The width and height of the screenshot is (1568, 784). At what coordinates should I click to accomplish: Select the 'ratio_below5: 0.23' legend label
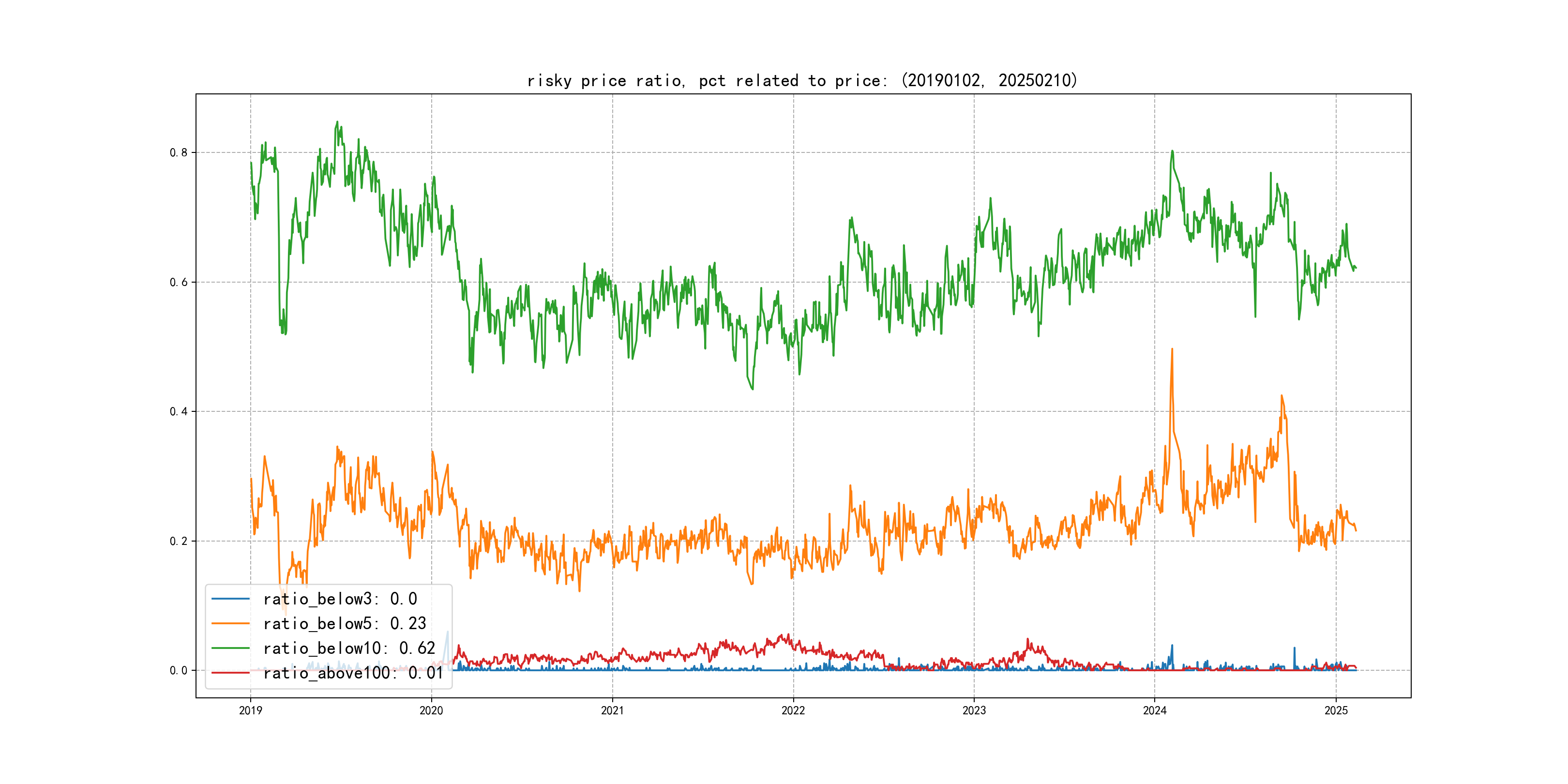pyautogui.click(x=345, y=623)
